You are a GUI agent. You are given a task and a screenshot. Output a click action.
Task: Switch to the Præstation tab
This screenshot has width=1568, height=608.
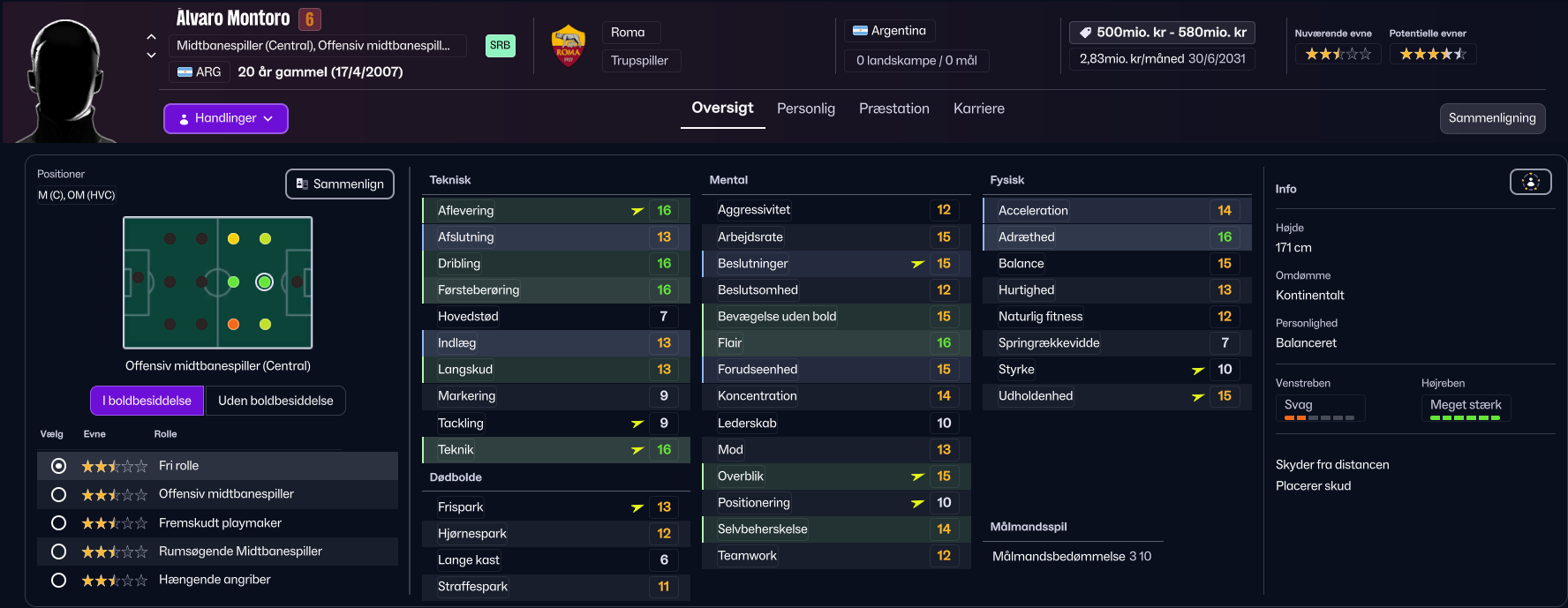[894, 109]
